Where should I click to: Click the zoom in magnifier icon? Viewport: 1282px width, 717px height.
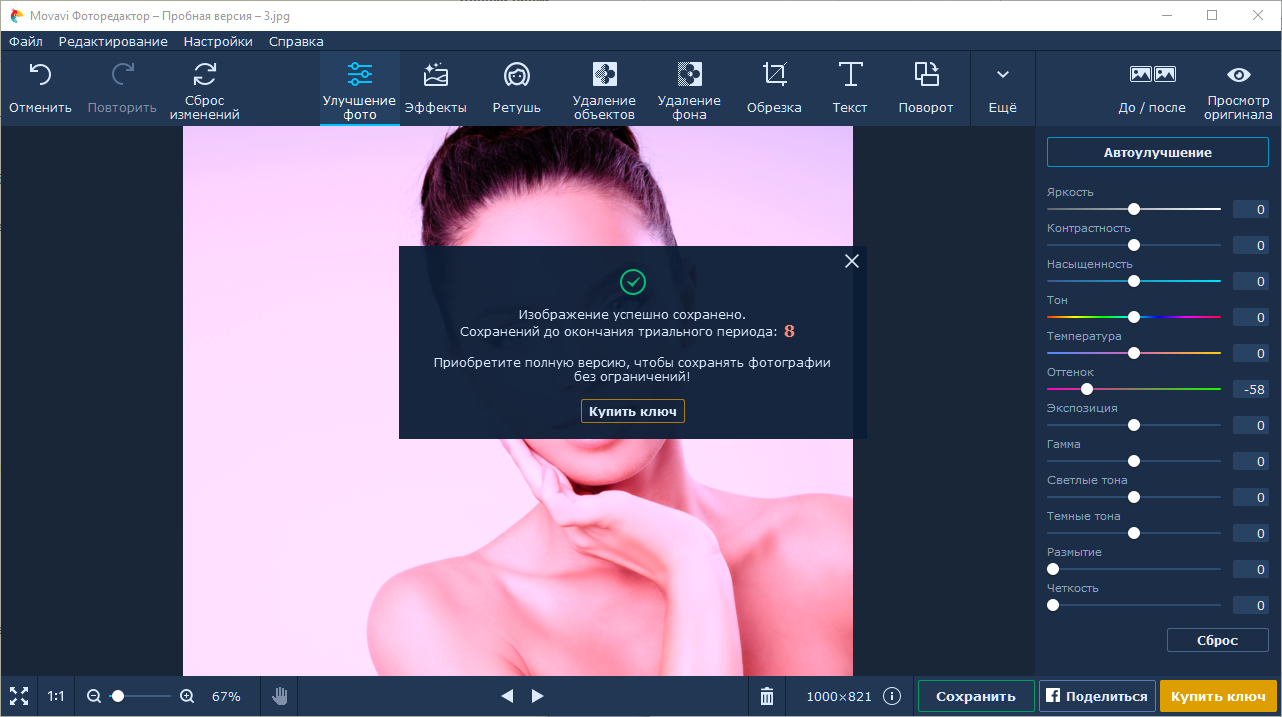tap(187, 696)
